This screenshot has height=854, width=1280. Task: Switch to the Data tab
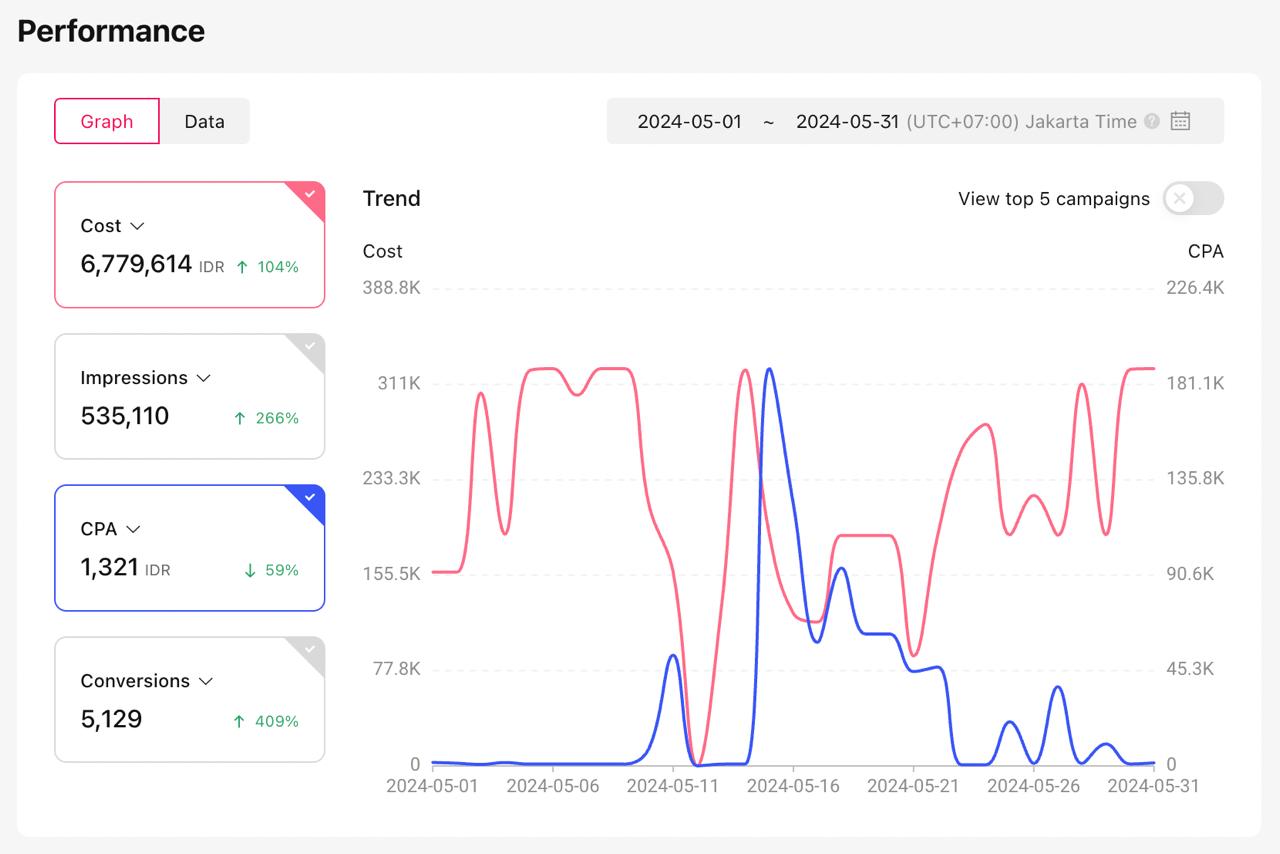tap(204, 121)
